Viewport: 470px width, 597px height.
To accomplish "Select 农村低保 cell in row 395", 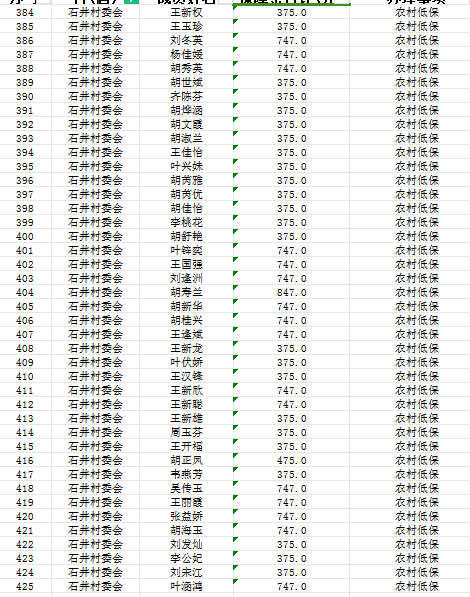I will click(417, 166).
